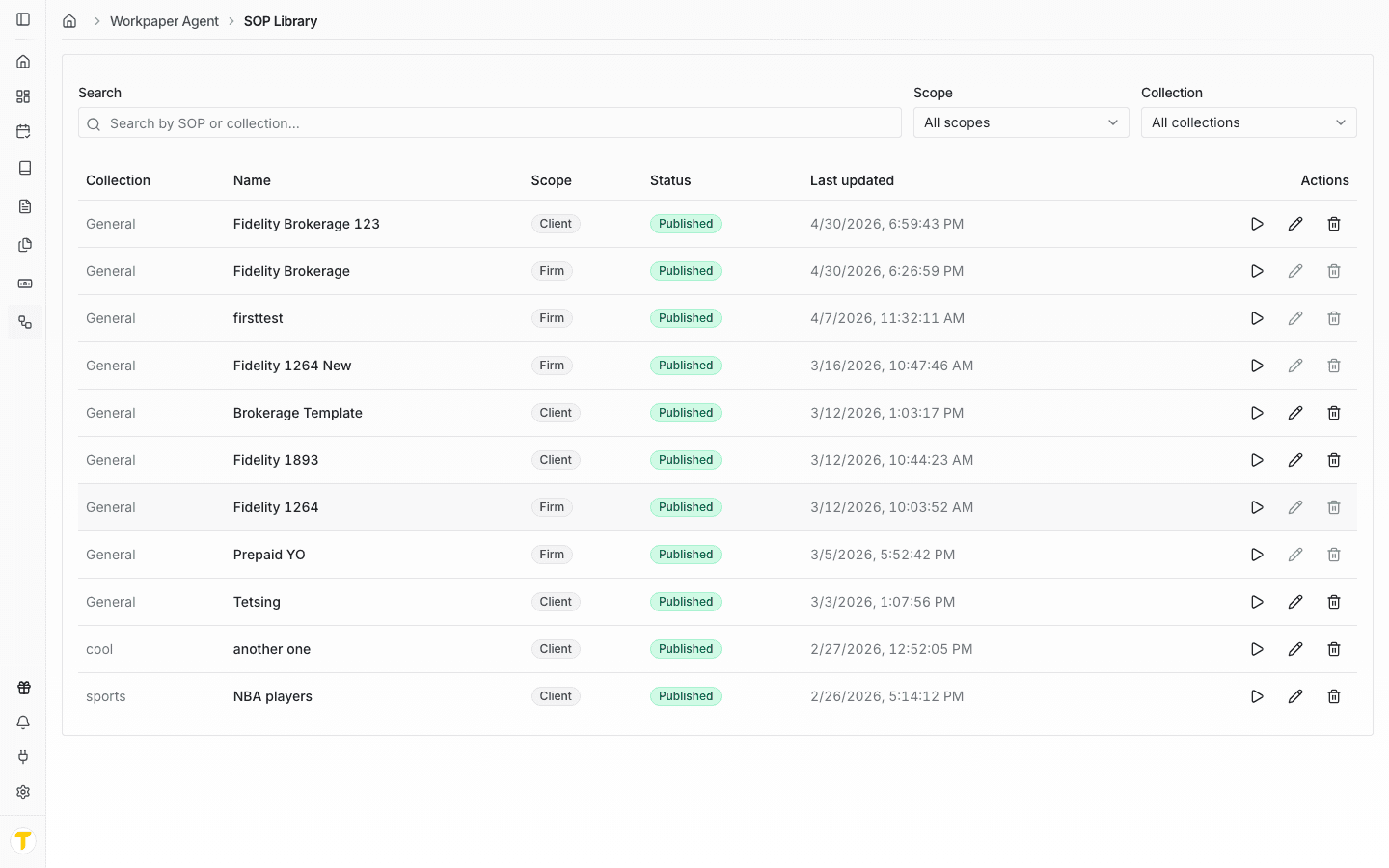Go to Workpaper Agent breadcrumb
Image resolution: width=1389 pixels, height=868 pixels.
click(x=164, y=21)
